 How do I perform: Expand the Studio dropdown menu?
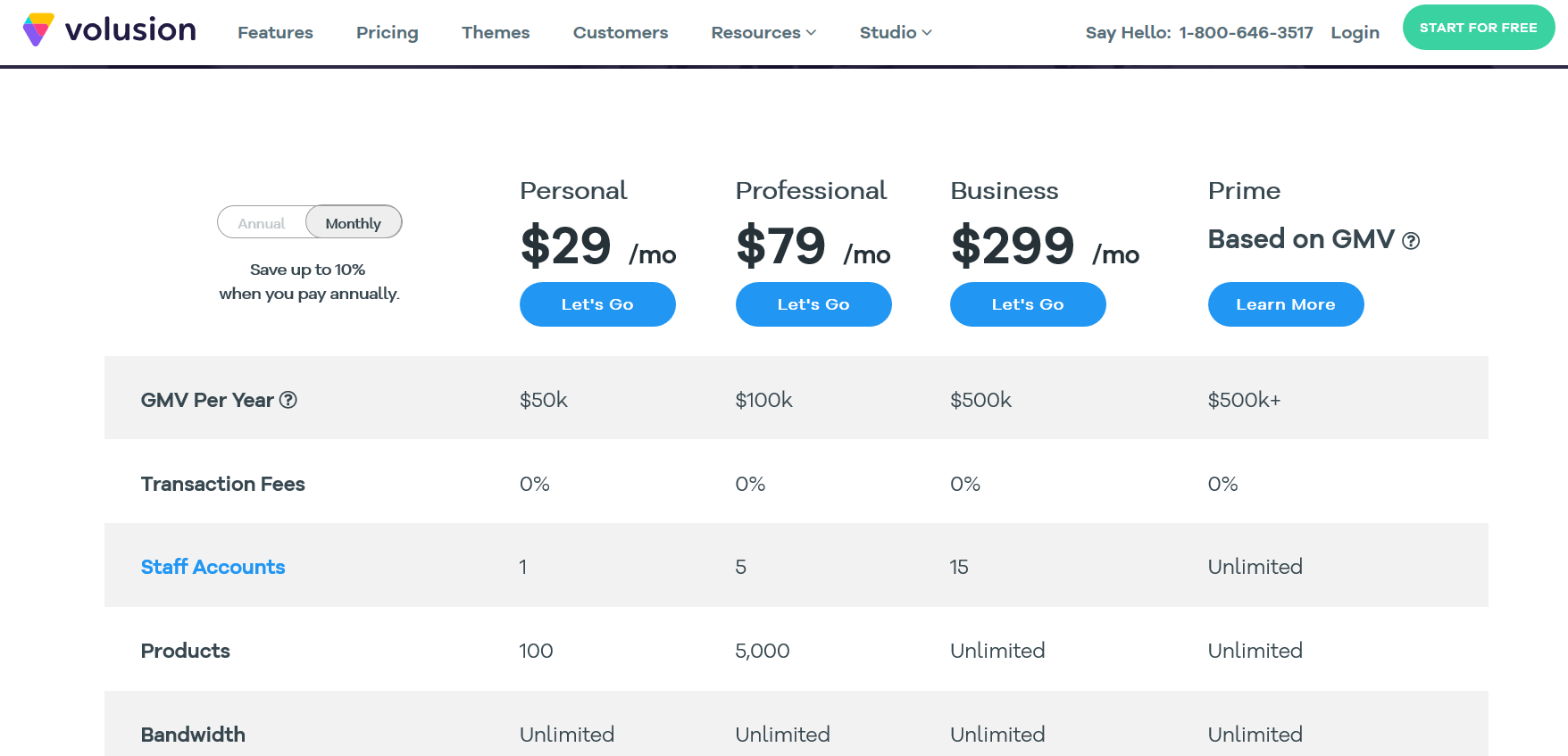coord(896,32)
